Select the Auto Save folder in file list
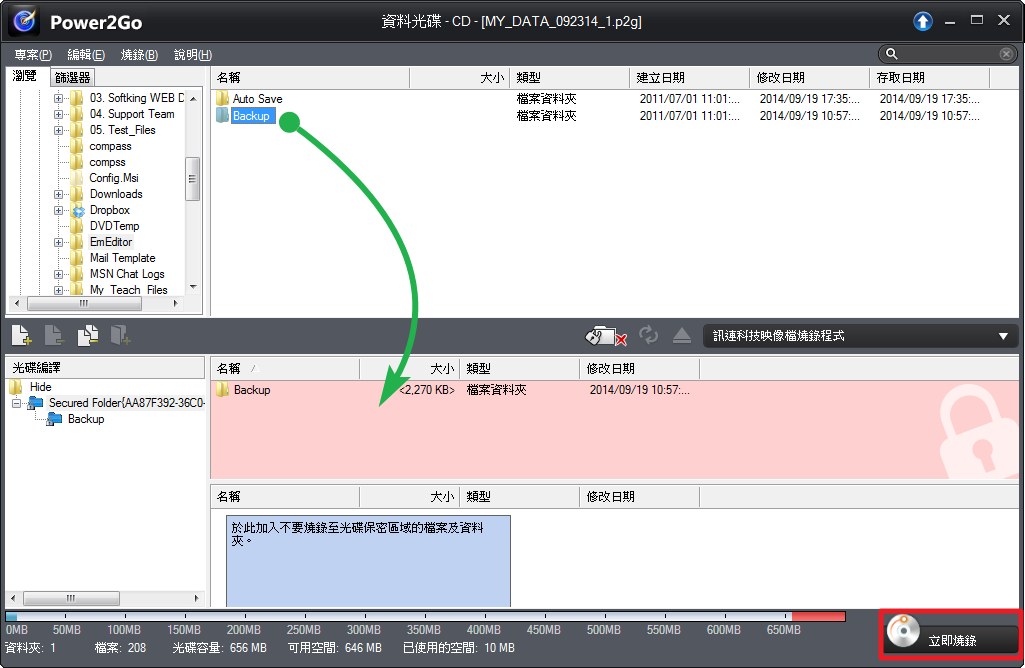Screen dimensions: 1025x668 pos(257,99)
